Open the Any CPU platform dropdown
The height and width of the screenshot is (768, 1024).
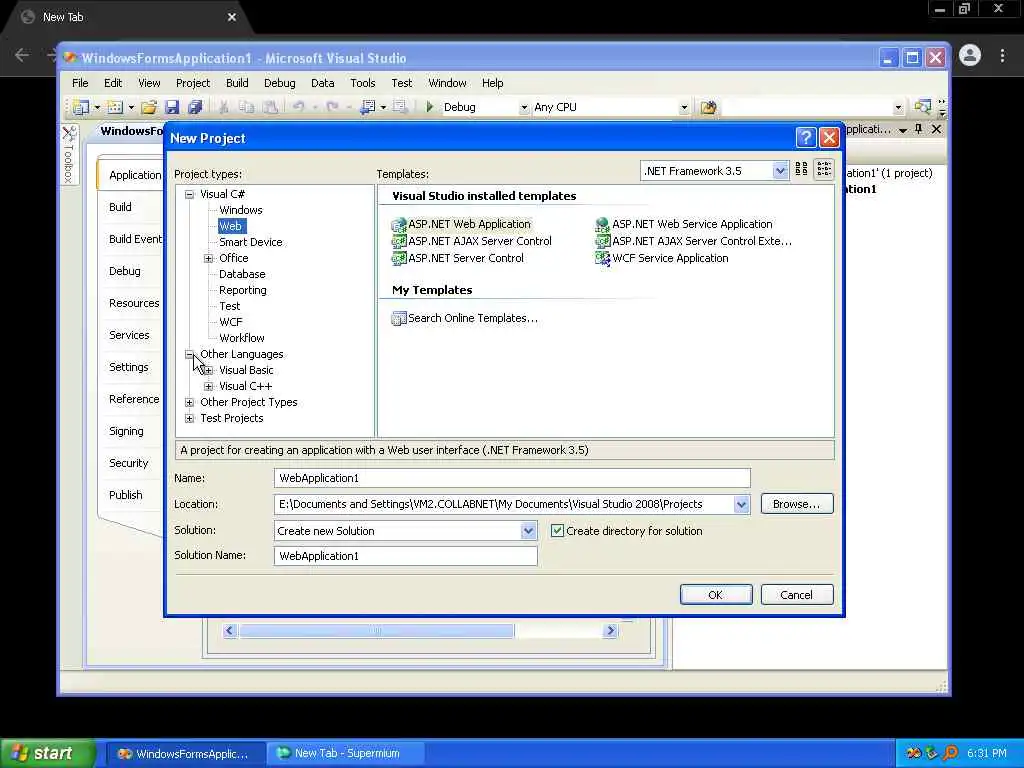(x=684, y=107)
